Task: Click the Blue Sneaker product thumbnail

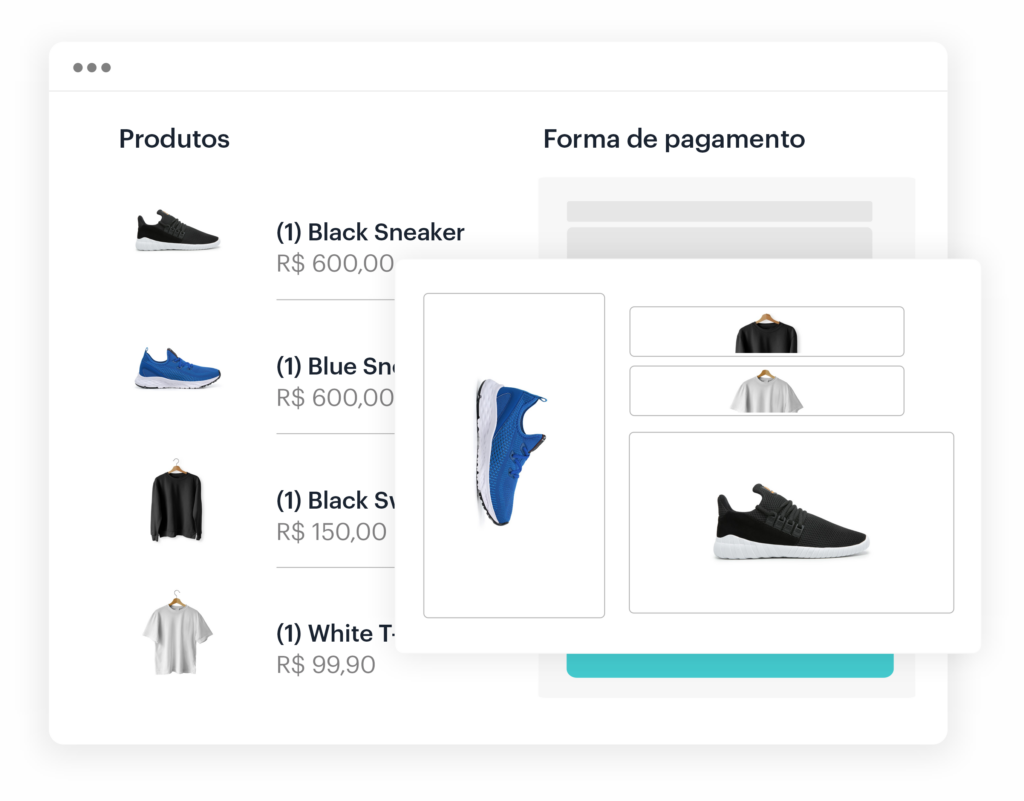Action: [177, 367]
